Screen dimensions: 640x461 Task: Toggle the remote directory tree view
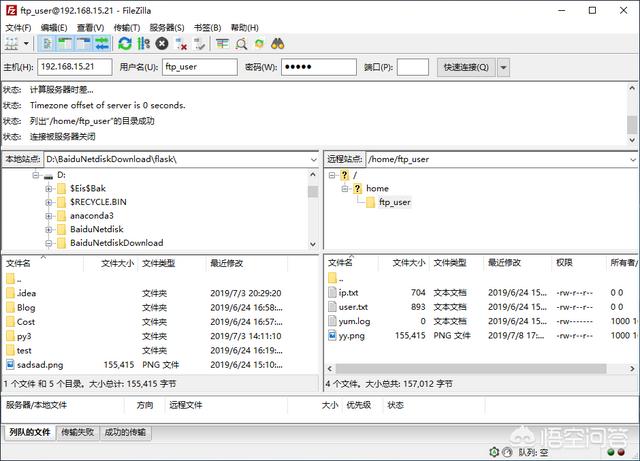tap(84, 43)
